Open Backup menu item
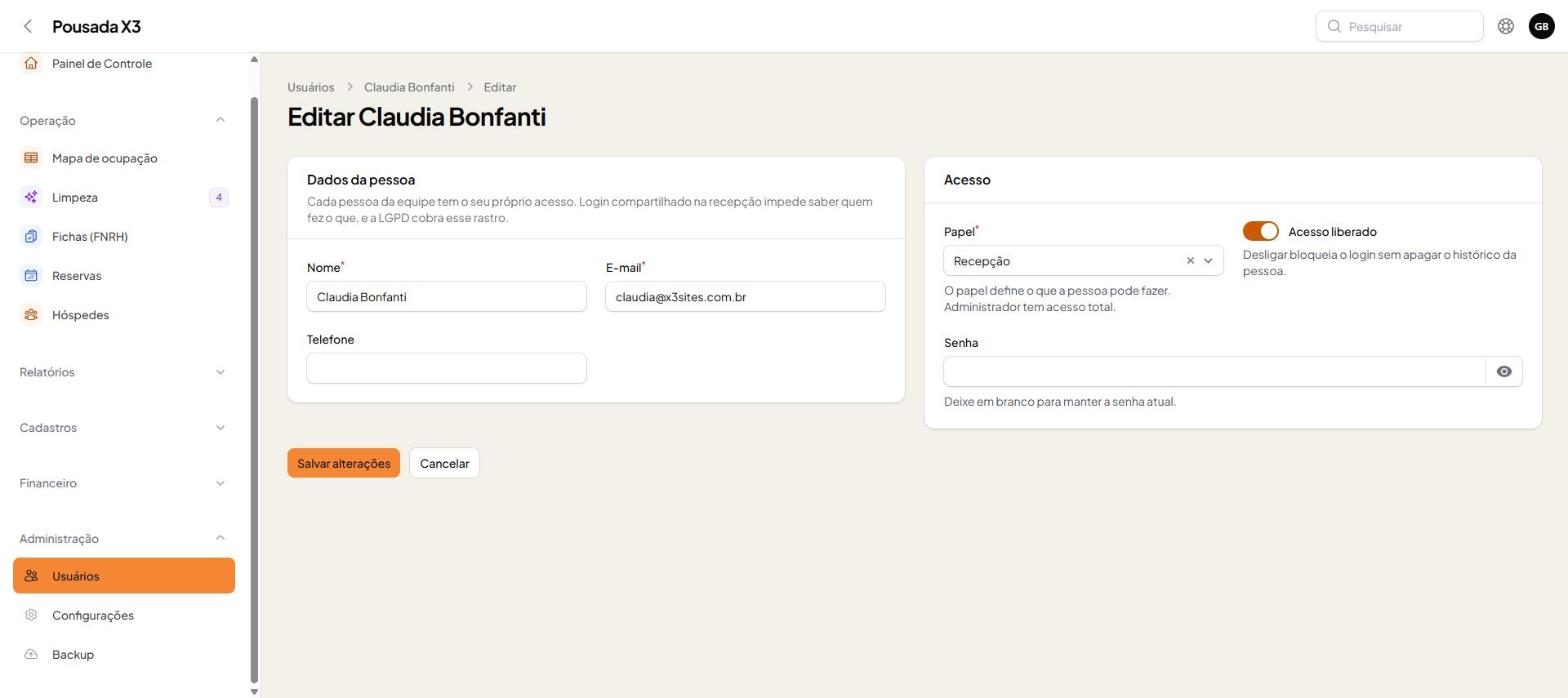The image size is (1568, 698). click(124, 654)
